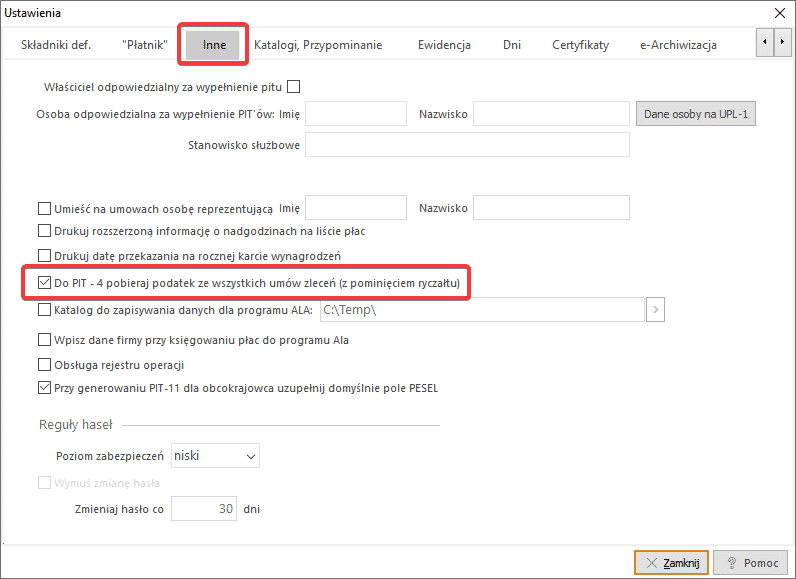Enable extended overtime info printing

(x=44, y=231)
